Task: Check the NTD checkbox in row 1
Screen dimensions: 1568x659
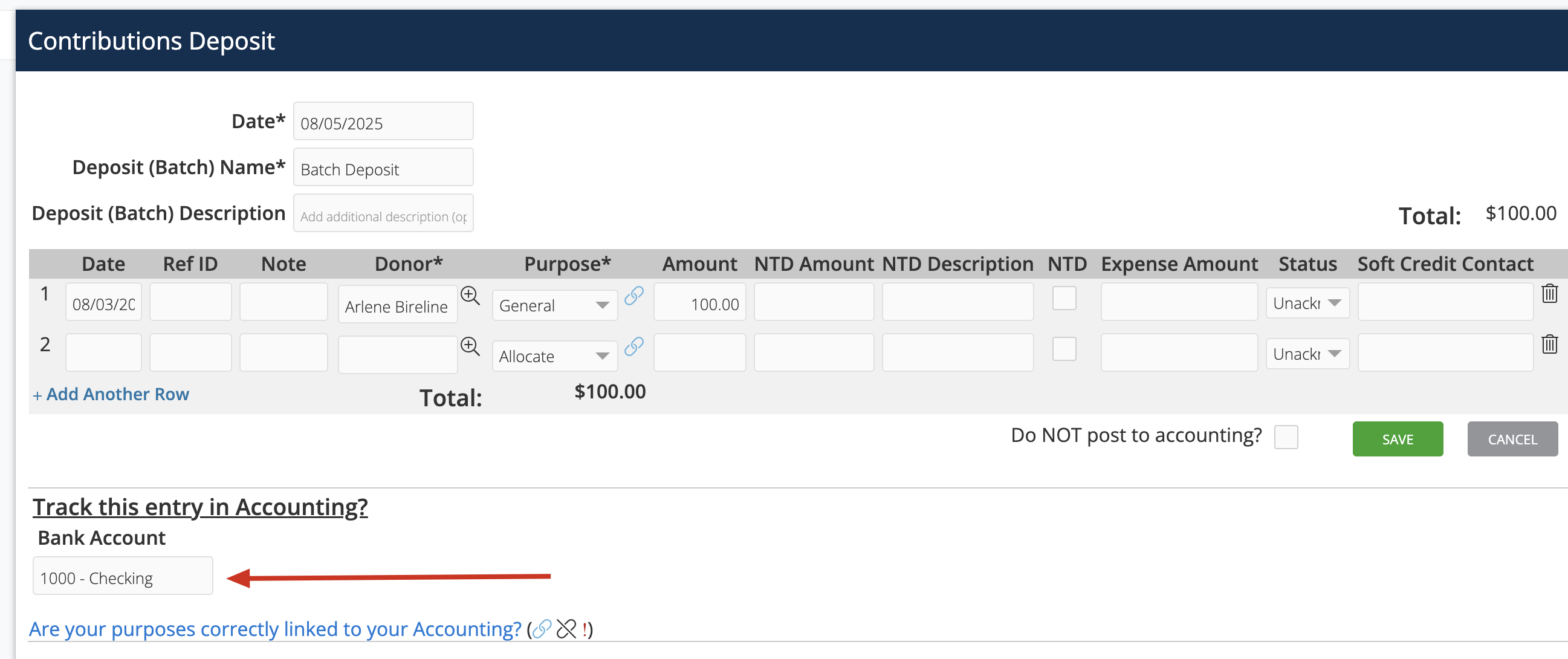Action: pyautogui.click(x=1064, y=299)
